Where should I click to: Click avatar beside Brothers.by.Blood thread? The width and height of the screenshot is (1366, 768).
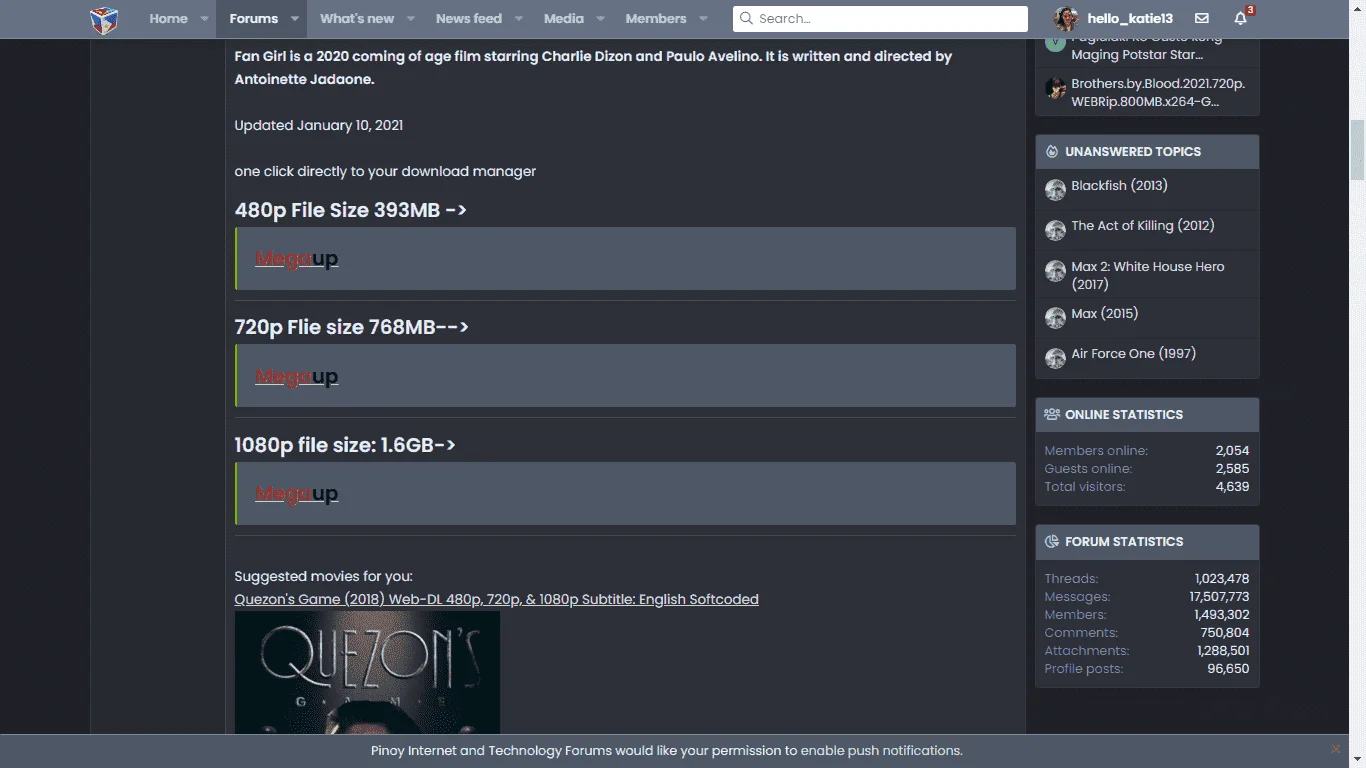coord(1055,89)
